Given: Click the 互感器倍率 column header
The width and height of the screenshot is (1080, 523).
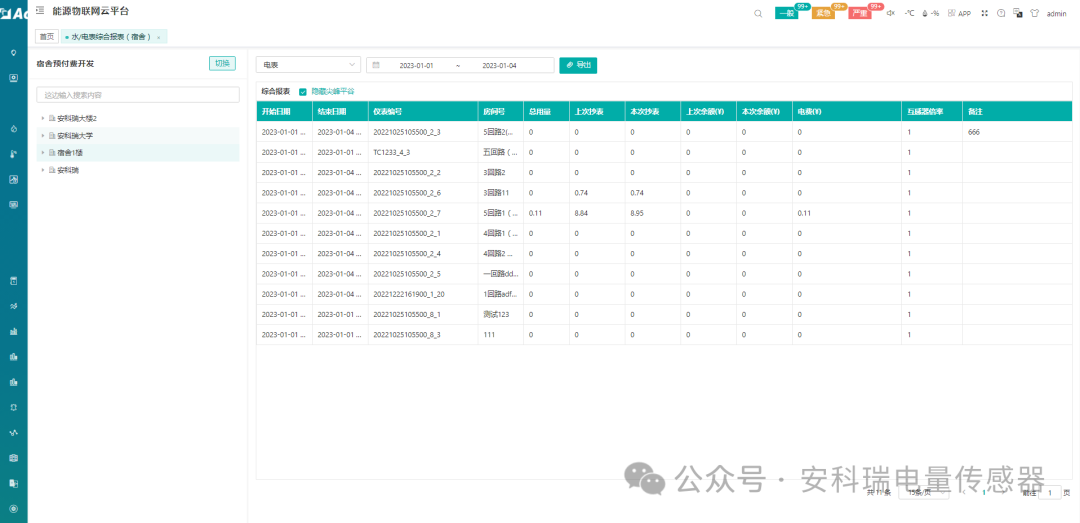Looking at the screenshot, I should pos(932,111).
